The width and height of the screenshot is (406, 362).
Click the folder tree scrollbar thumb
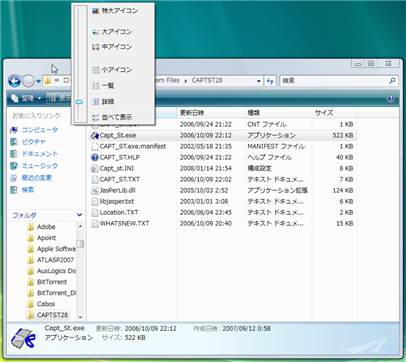(x=80, y=244)
